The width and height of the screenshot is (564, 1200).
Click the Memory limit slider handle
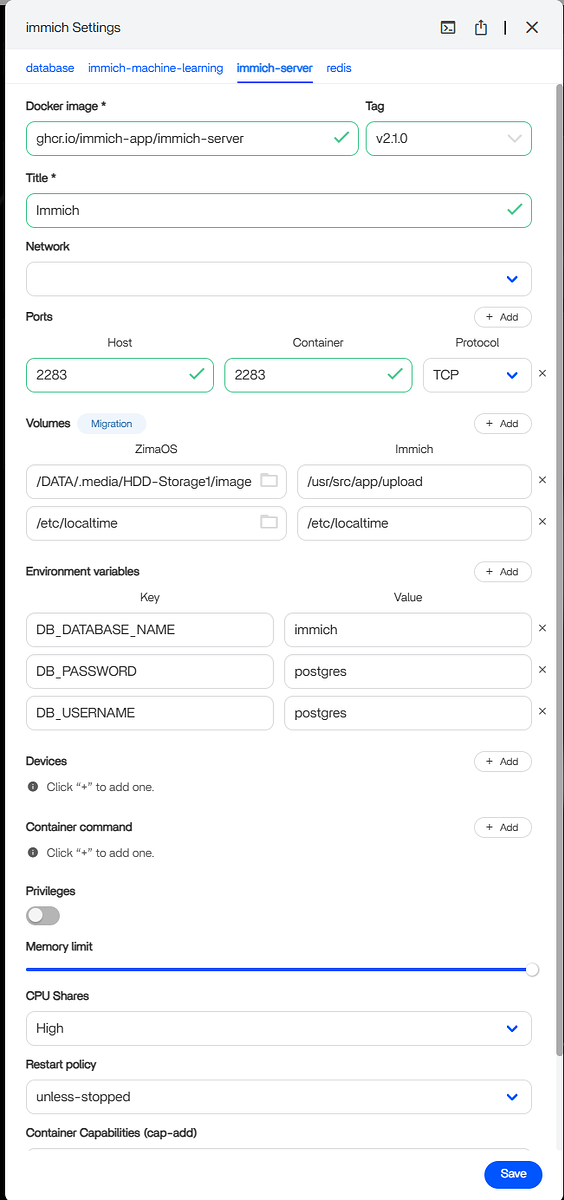click(532, 969)
